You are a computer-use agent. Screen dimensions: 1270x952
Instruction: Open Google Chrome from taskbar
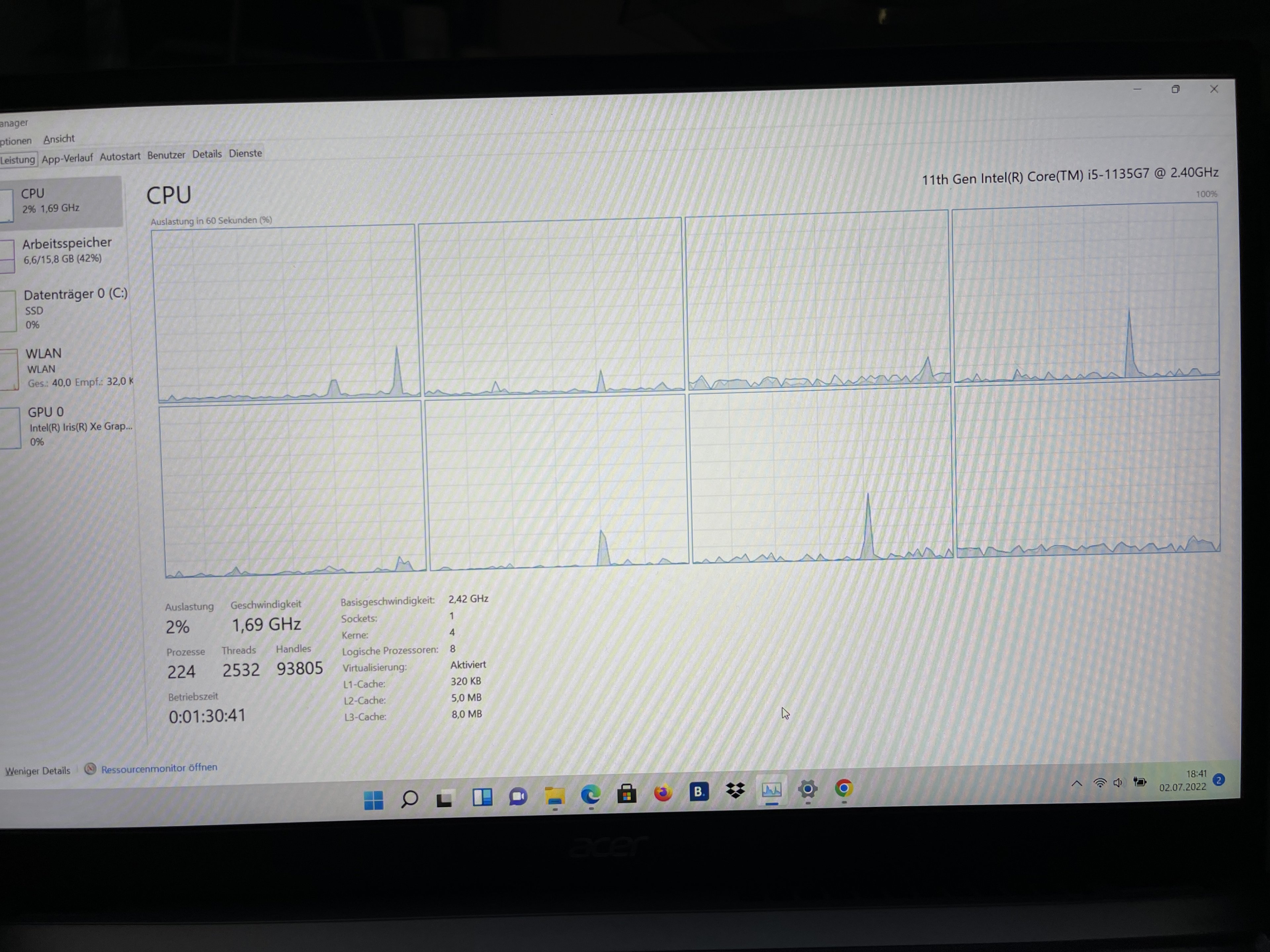click(x=844, y=788)
